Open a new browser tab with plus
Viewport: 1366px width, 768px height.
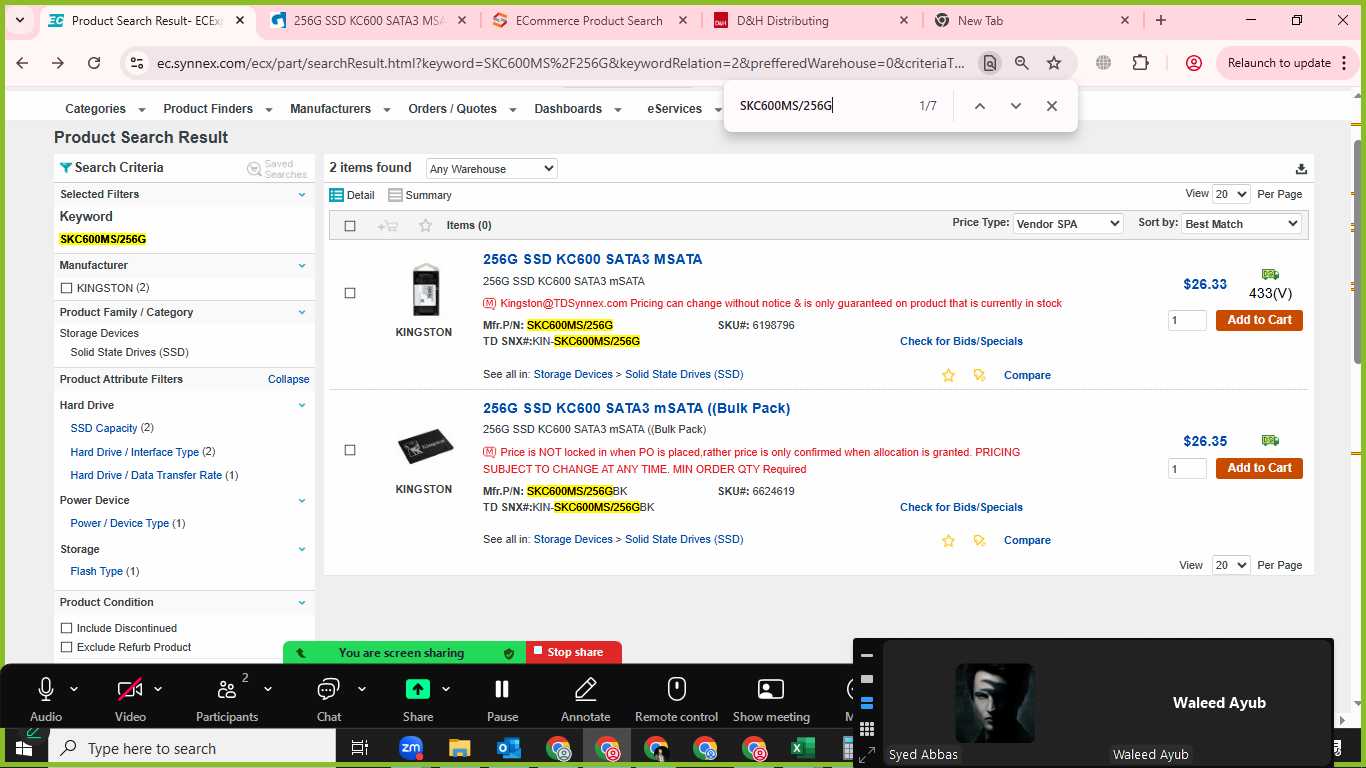pyautogui.click(x=1160, y=20)
